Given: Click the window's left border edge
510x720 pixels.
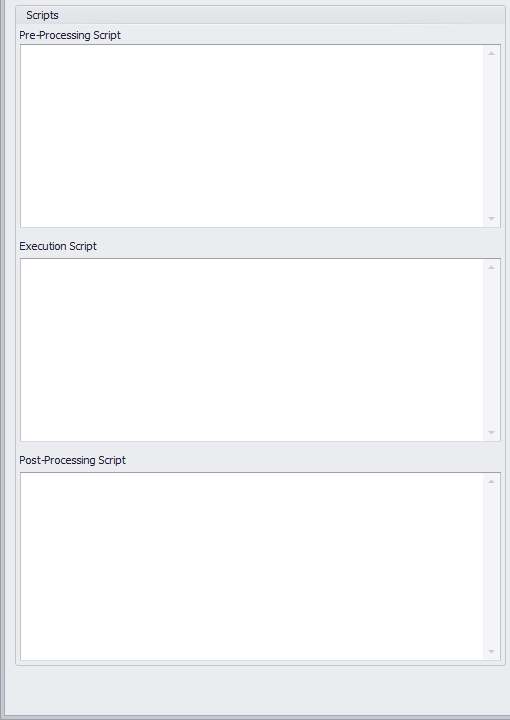Looking at the screenshot, I should [2, 358].
